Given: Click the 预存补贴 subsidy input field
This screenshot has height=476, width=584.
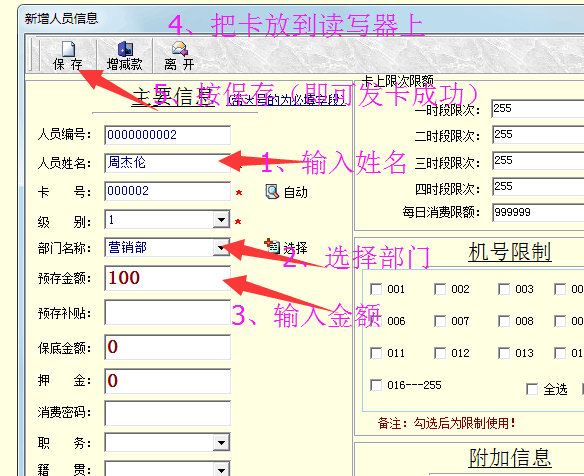Looking at the screenshot, I should pyautogui.click(x=168, y=312).
